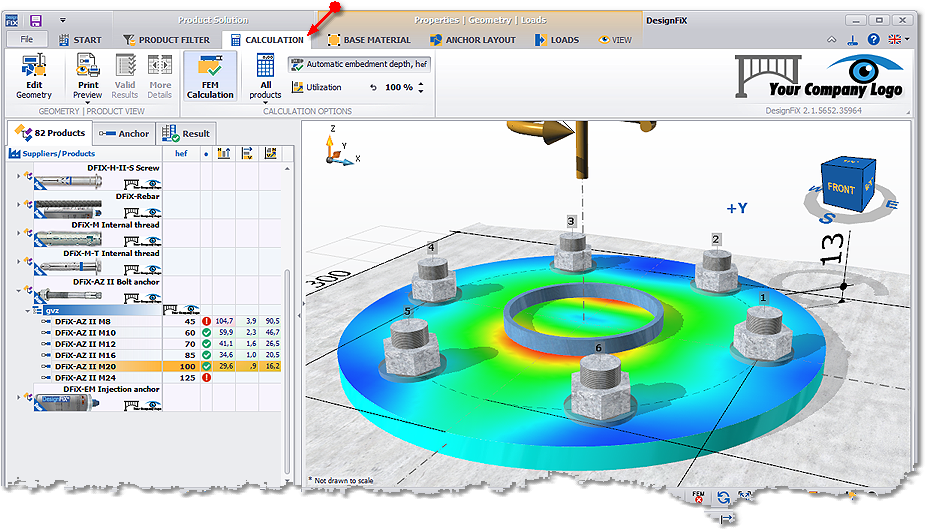Click the FEM cancel icon in status bar
Image resolution: width=925 pixels, height=531 pixels.
pyautogui.click(x=698, y=497)
